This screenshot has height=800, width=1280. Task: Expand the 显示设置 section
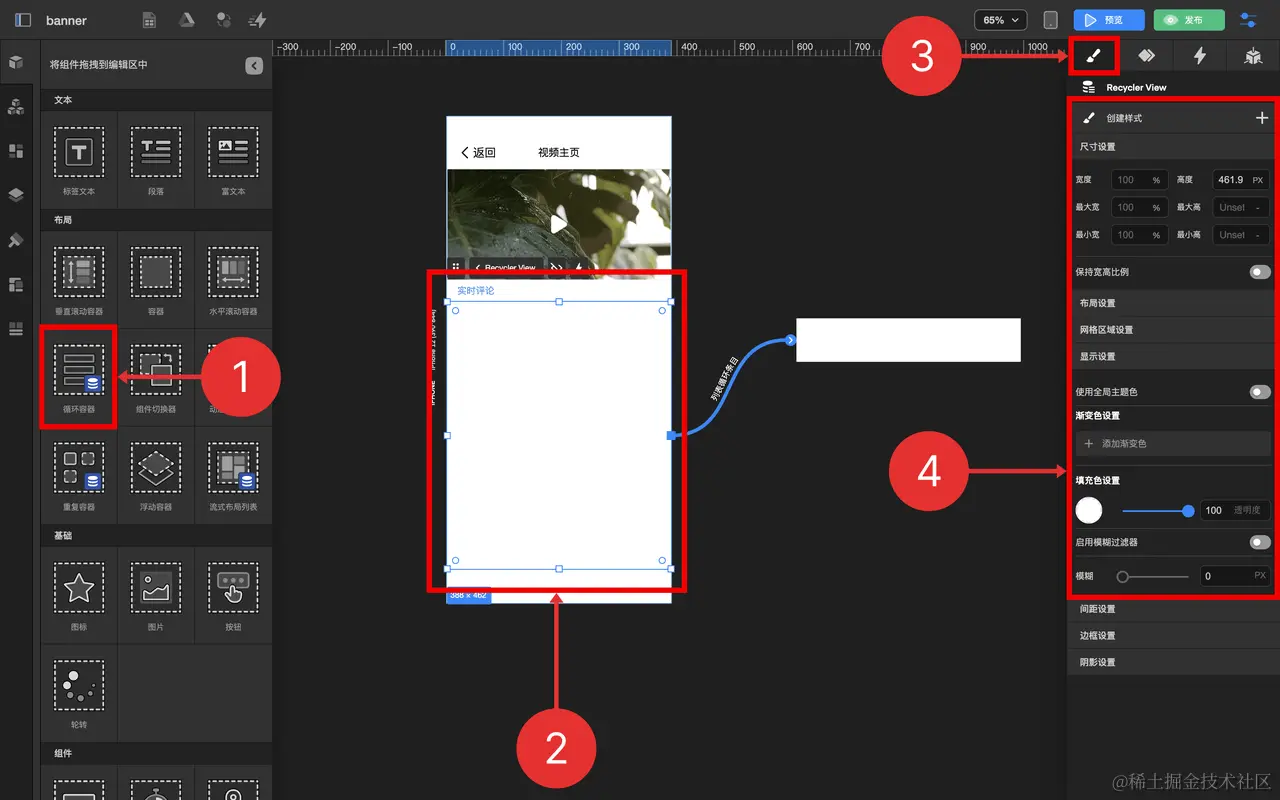pyautogui.click(x=1171, y=357)
